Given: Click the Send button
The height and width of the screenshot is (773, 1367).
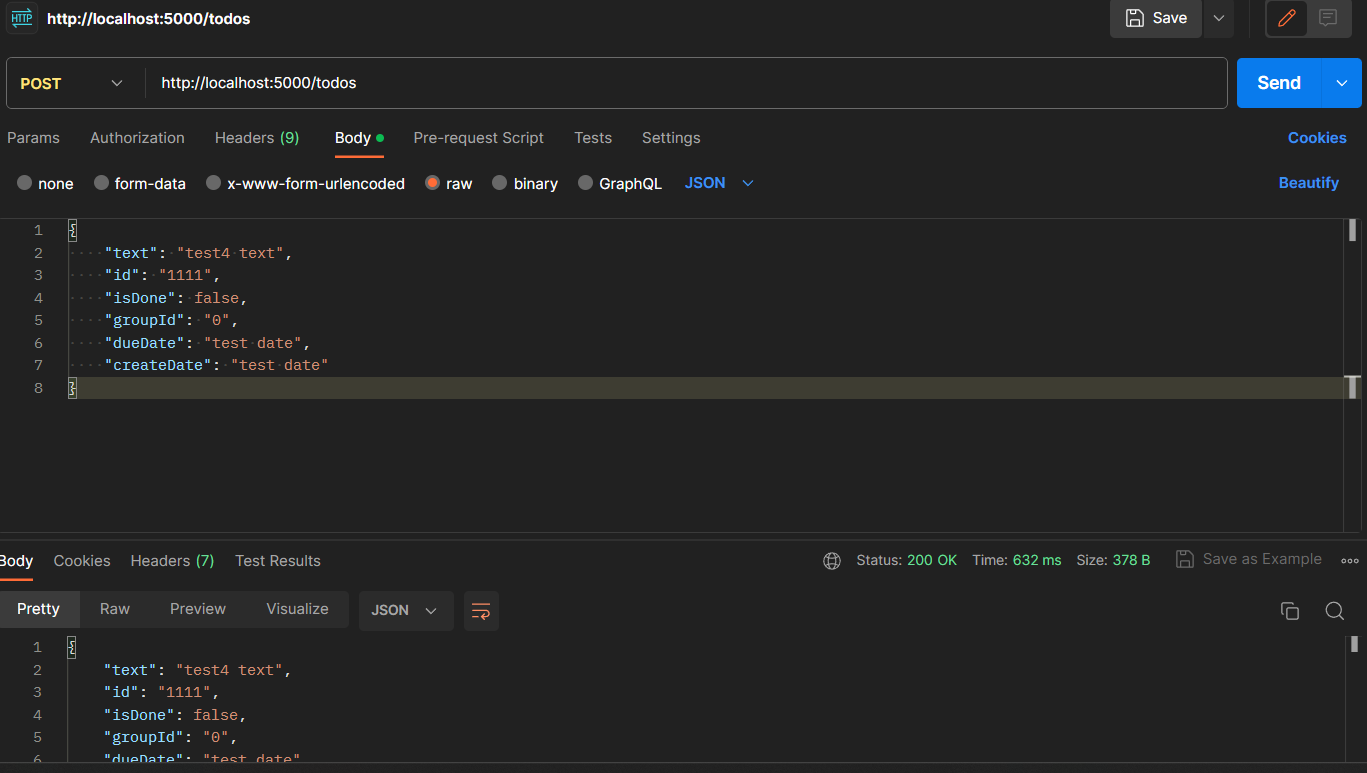Looking at the screenshot, I should pyautogui.click(x=1279, y=83).
